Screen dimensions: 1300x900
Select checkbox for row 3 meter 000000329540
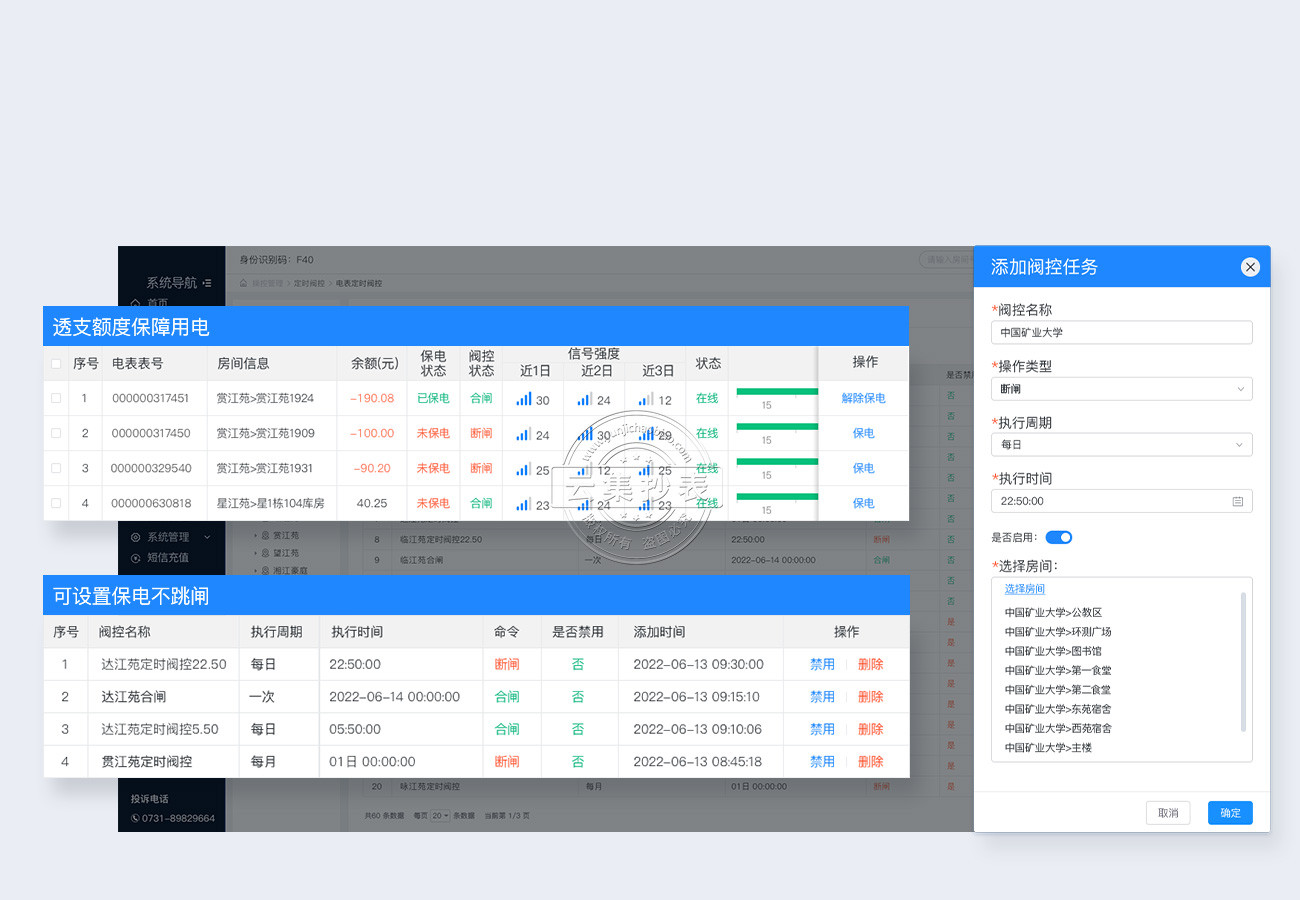(x=56, y=468)
